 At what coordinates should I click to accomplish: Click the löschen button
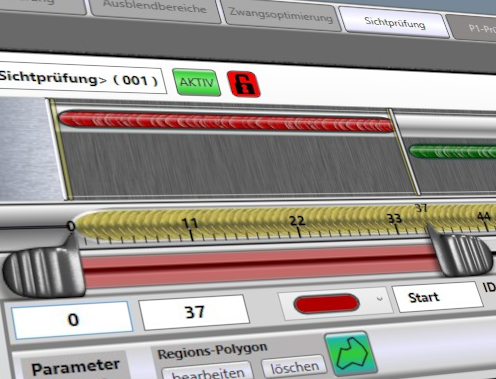coord(295,367)
